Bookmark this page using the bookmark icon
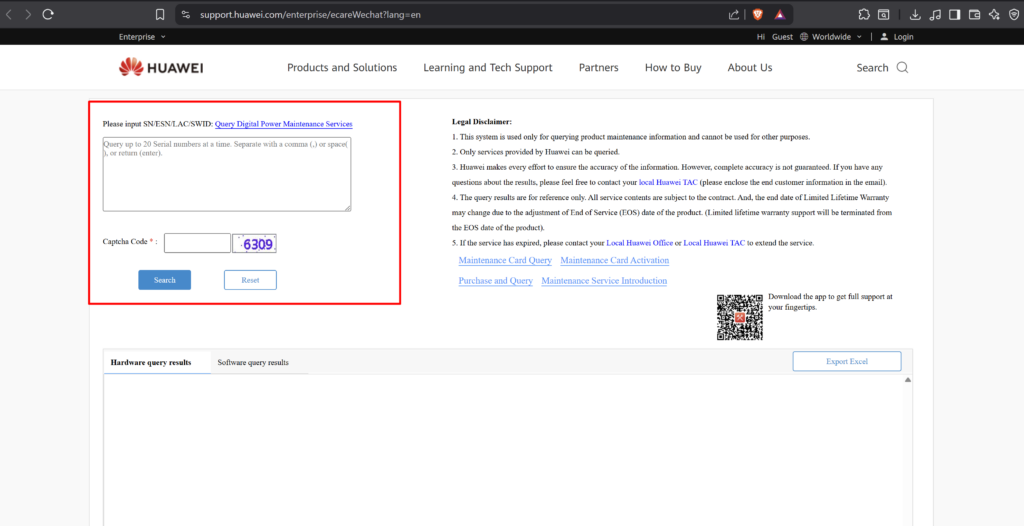Image resolution: width=1024 pixels, height=526 pixels. [160, 14]
